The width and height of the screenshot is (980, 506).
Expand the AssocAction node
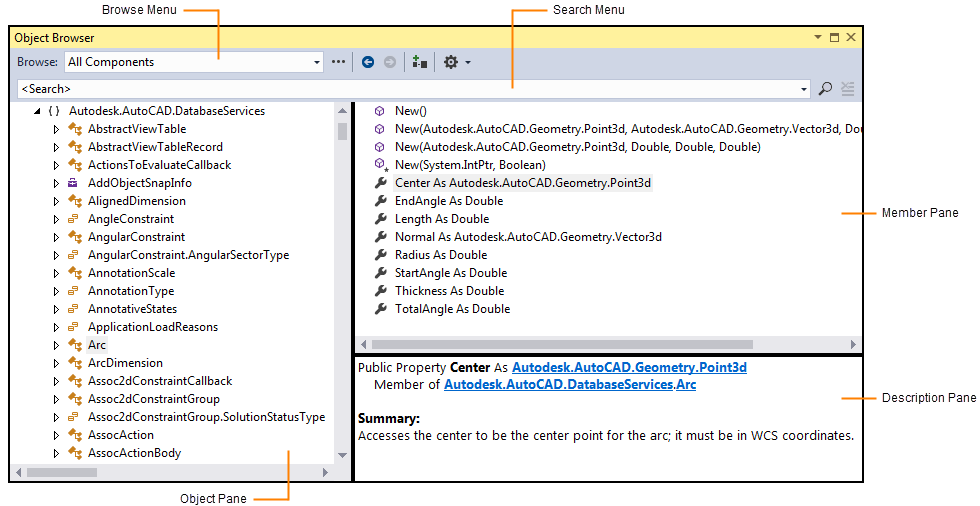tap(56, 435)
